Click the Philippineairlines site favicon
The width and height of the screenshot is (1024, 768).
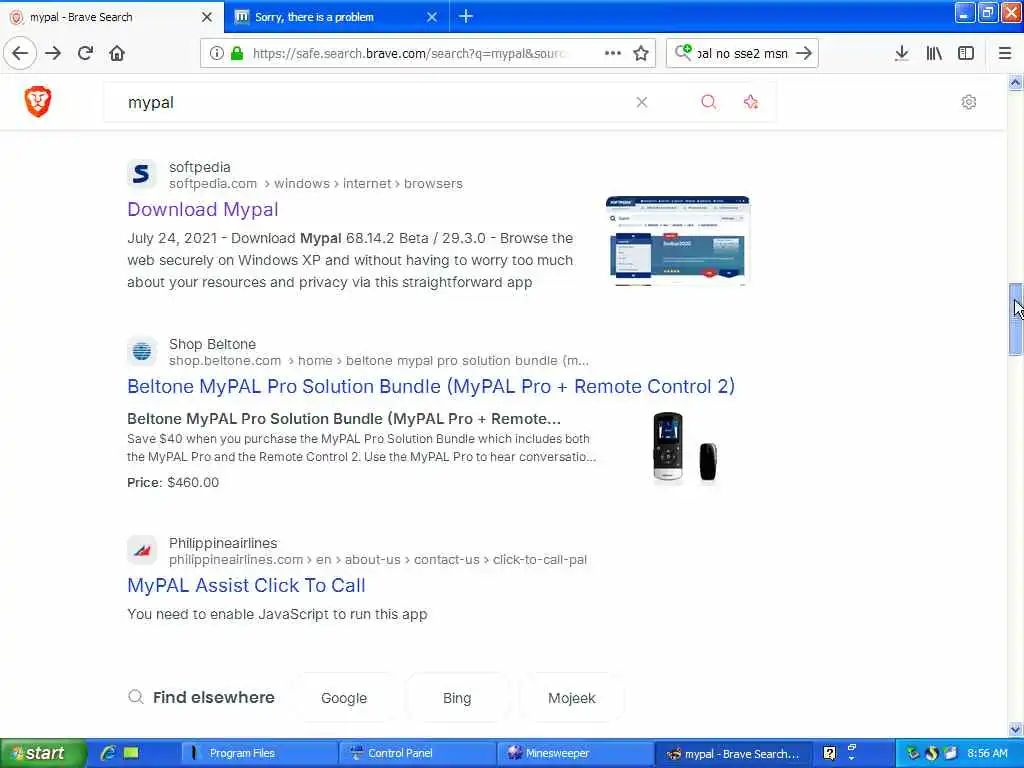point(141,551)
